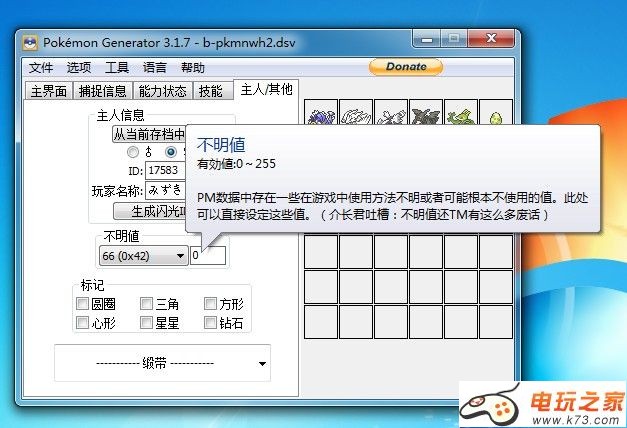
Task: Open the 文件 menu
Action: pyautogui.click(x=41, y=68)
